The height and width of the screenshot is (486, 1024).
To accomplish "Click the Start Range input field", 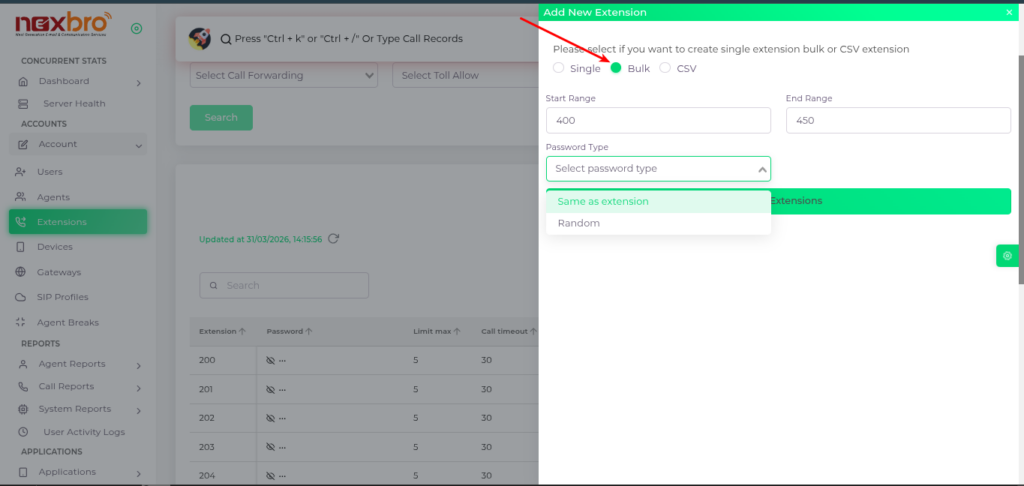I will [x=658, y=120].
